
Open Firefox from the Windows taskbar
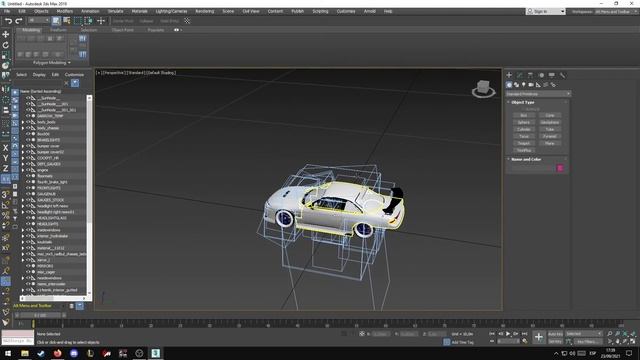(58, 353)
